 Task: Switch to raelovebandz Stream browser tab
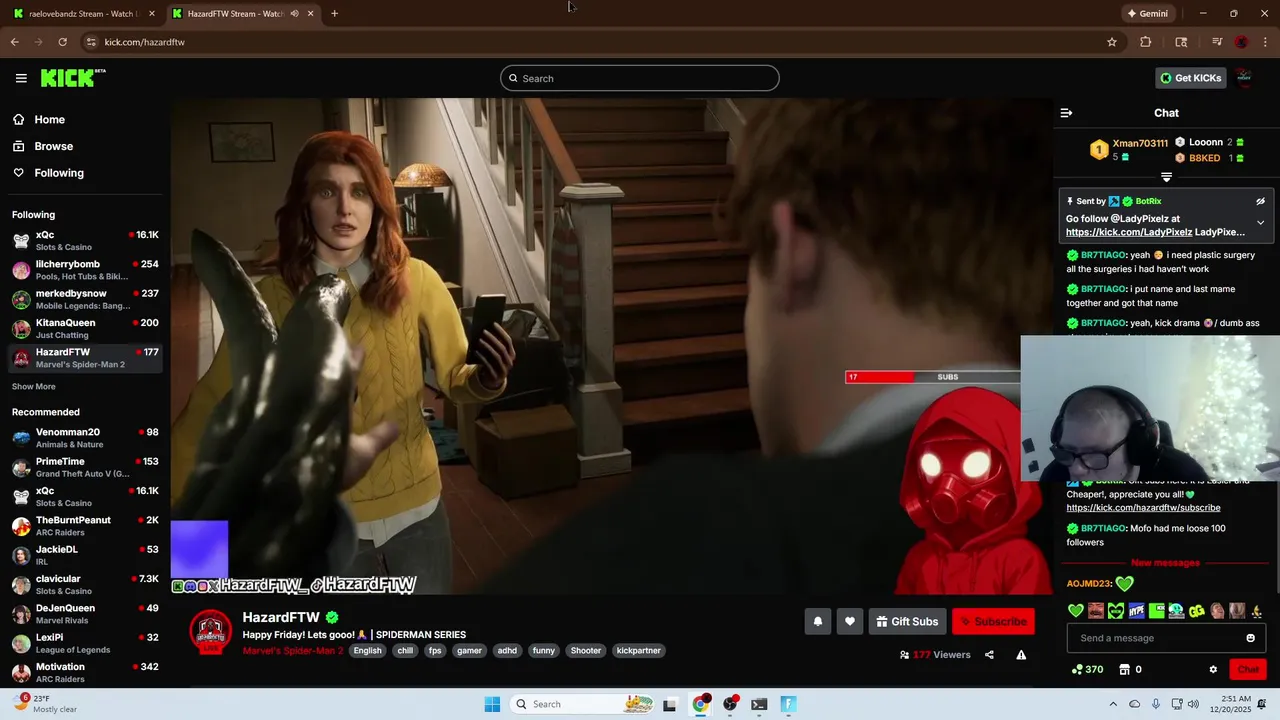tap(82, 13)
